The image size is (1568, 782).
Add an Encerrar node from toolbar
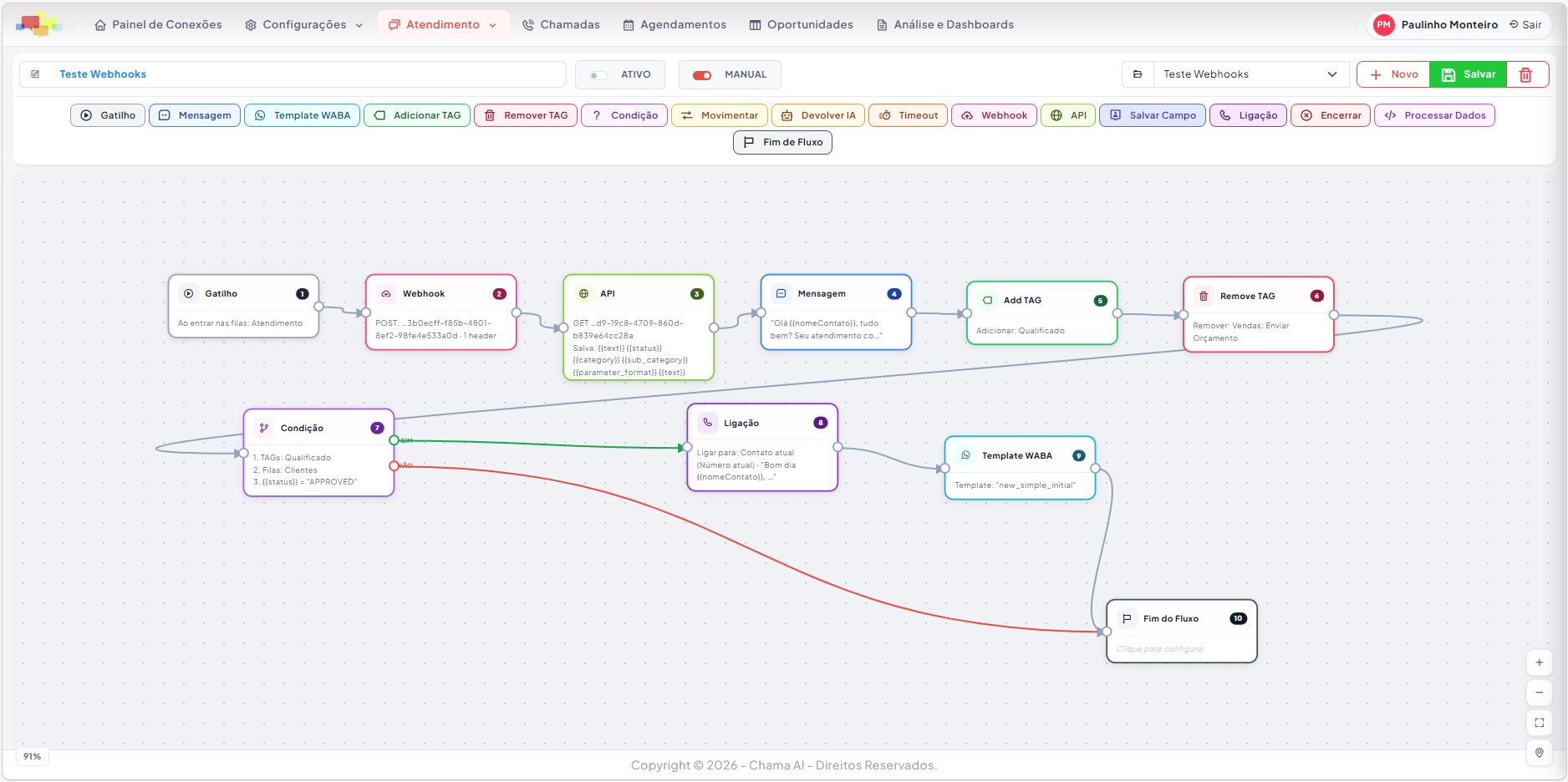click(x=1331, y=115)
